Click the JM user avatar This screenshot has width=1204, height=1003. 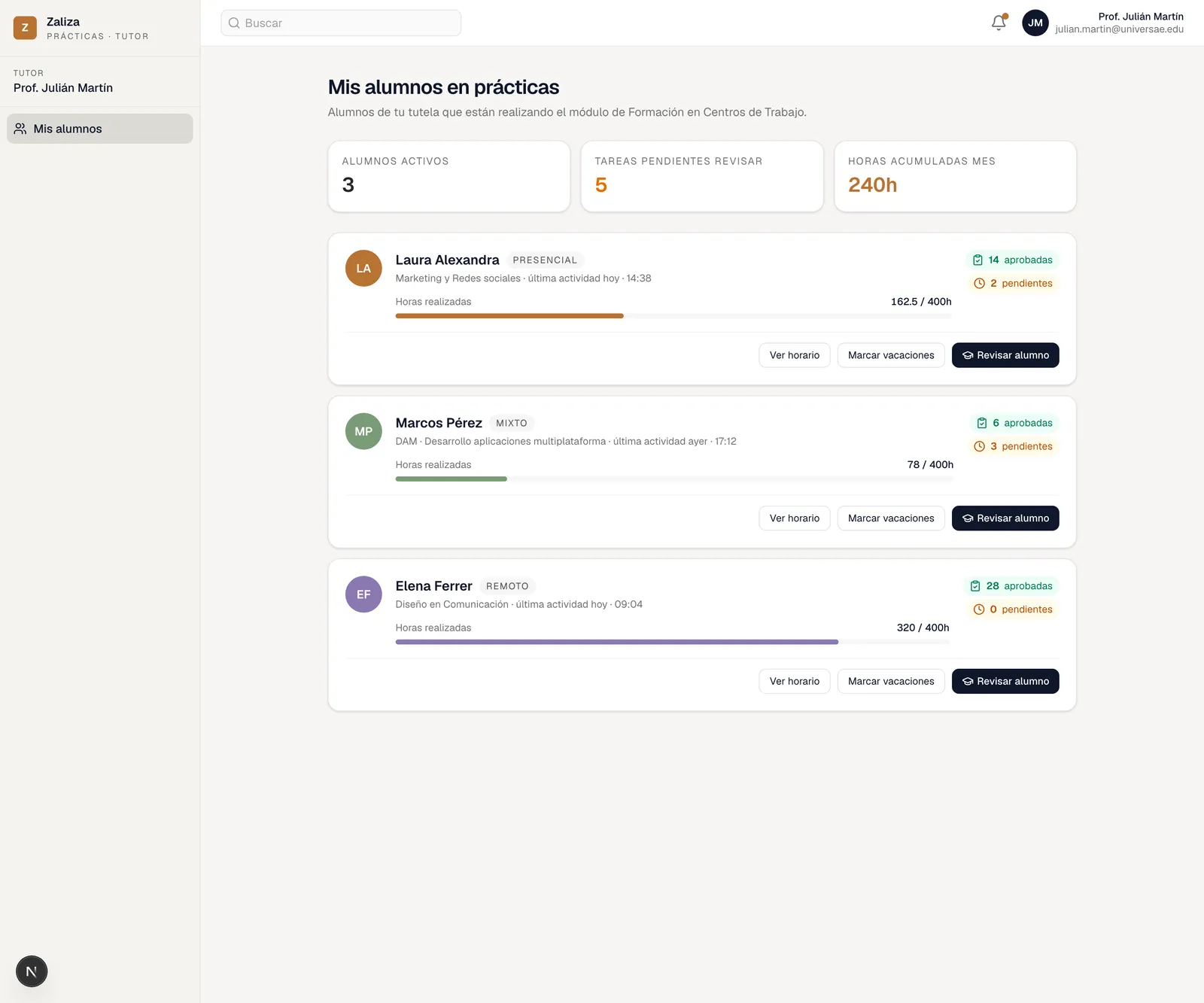(x=1035, y=23)
